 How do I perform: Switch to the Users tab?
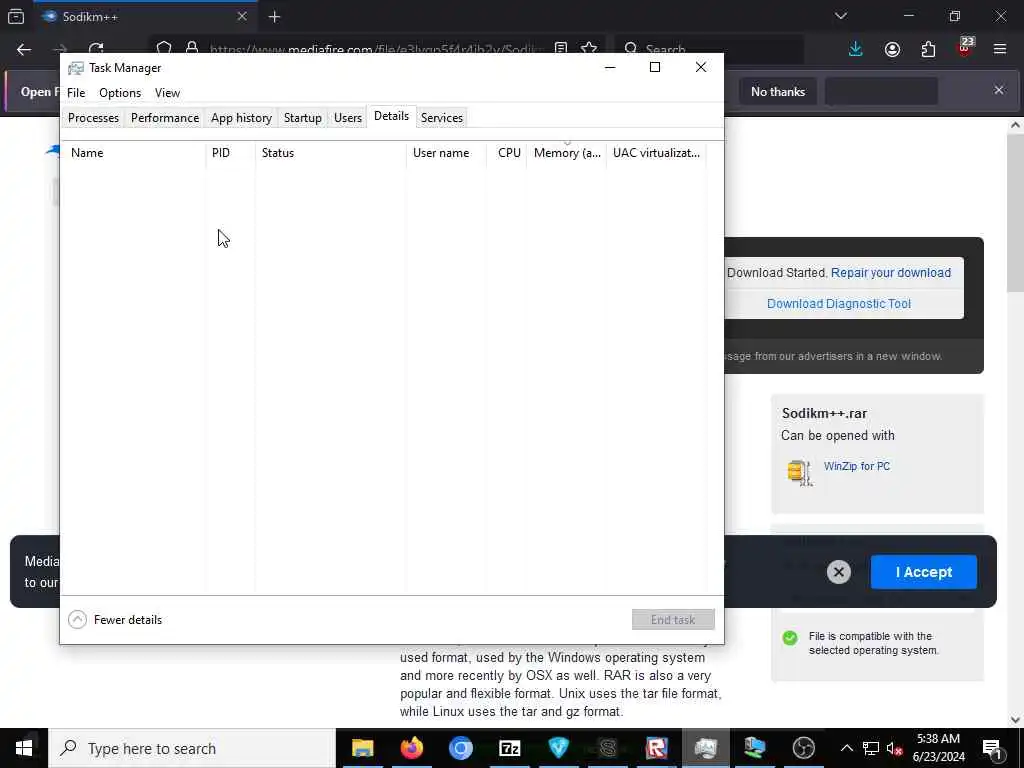point(347,118)
